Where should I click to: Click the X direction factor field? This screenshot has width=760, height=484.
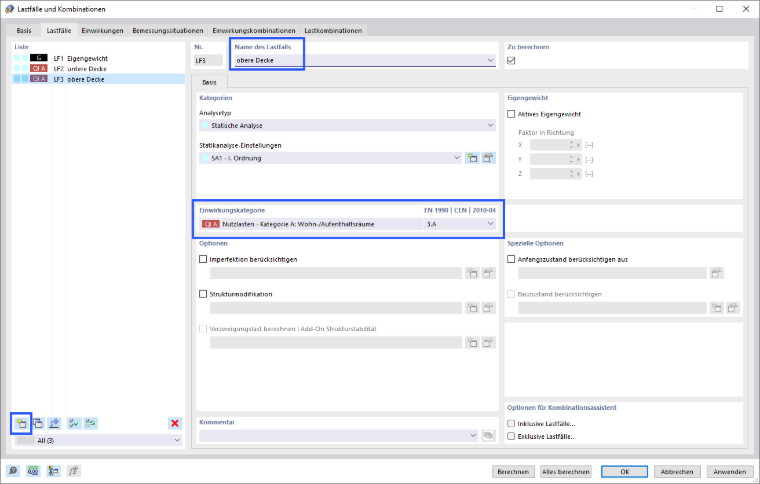(x=555, y=145)
